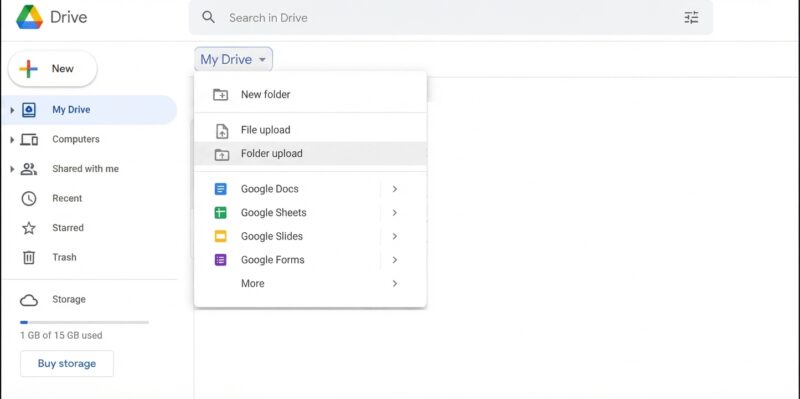This screenshot has width=800, height=399.
Task: Open My Drive in sidebar
Action: (x=89, y=110)
